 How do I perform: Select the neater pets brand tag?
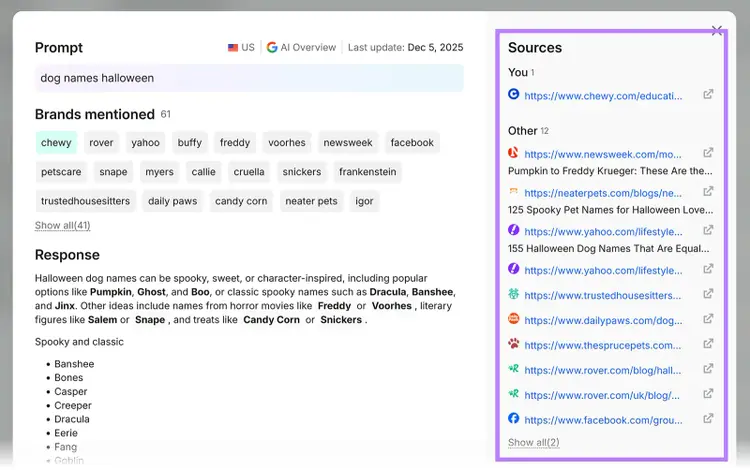coord(311,201)
